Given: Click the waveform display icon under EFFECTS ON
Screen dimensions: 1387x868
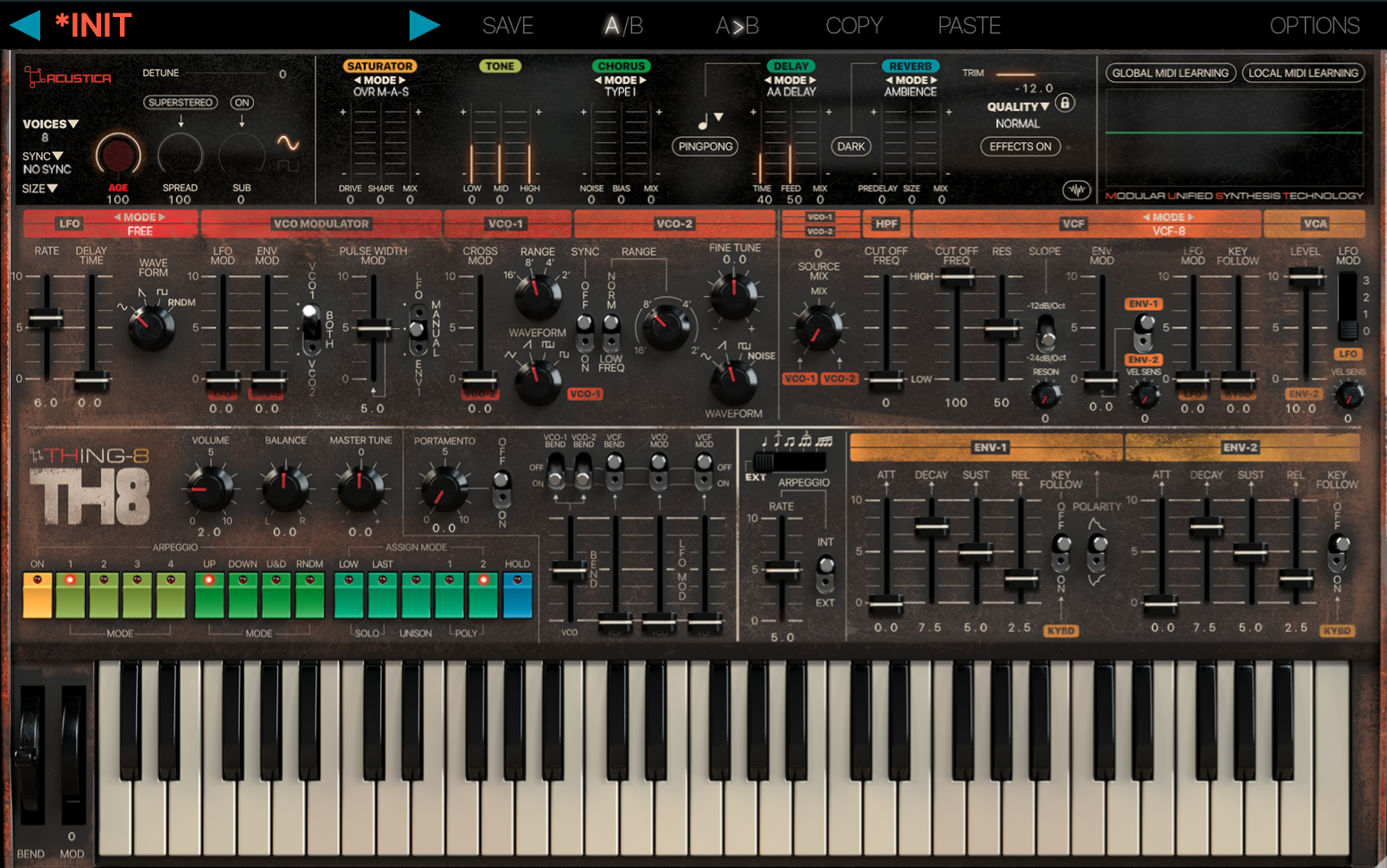Looking at the screenshot, I should 1077,190.
